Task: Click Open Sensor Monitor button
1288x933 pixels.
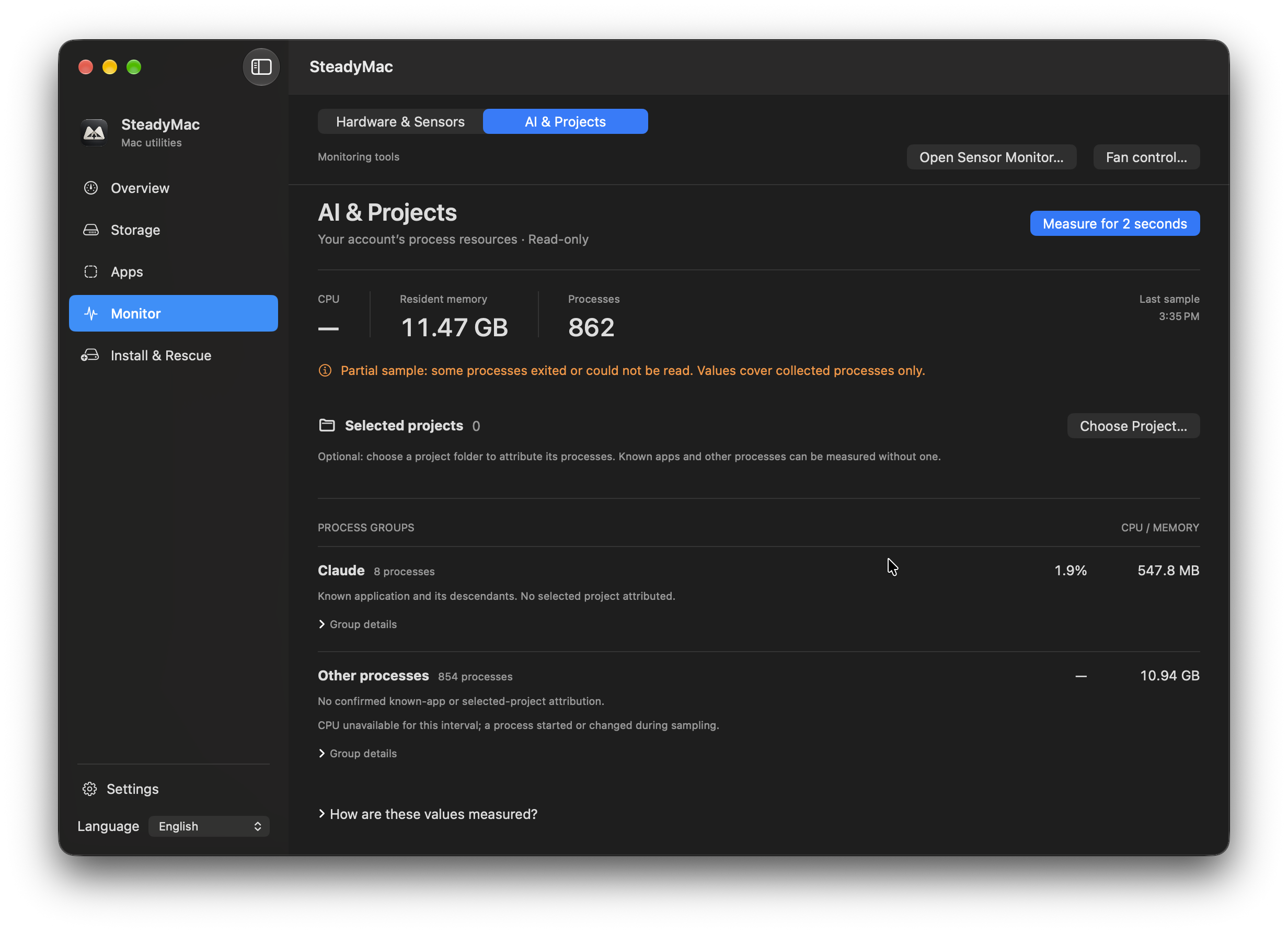Action: [x=991, y=157]
